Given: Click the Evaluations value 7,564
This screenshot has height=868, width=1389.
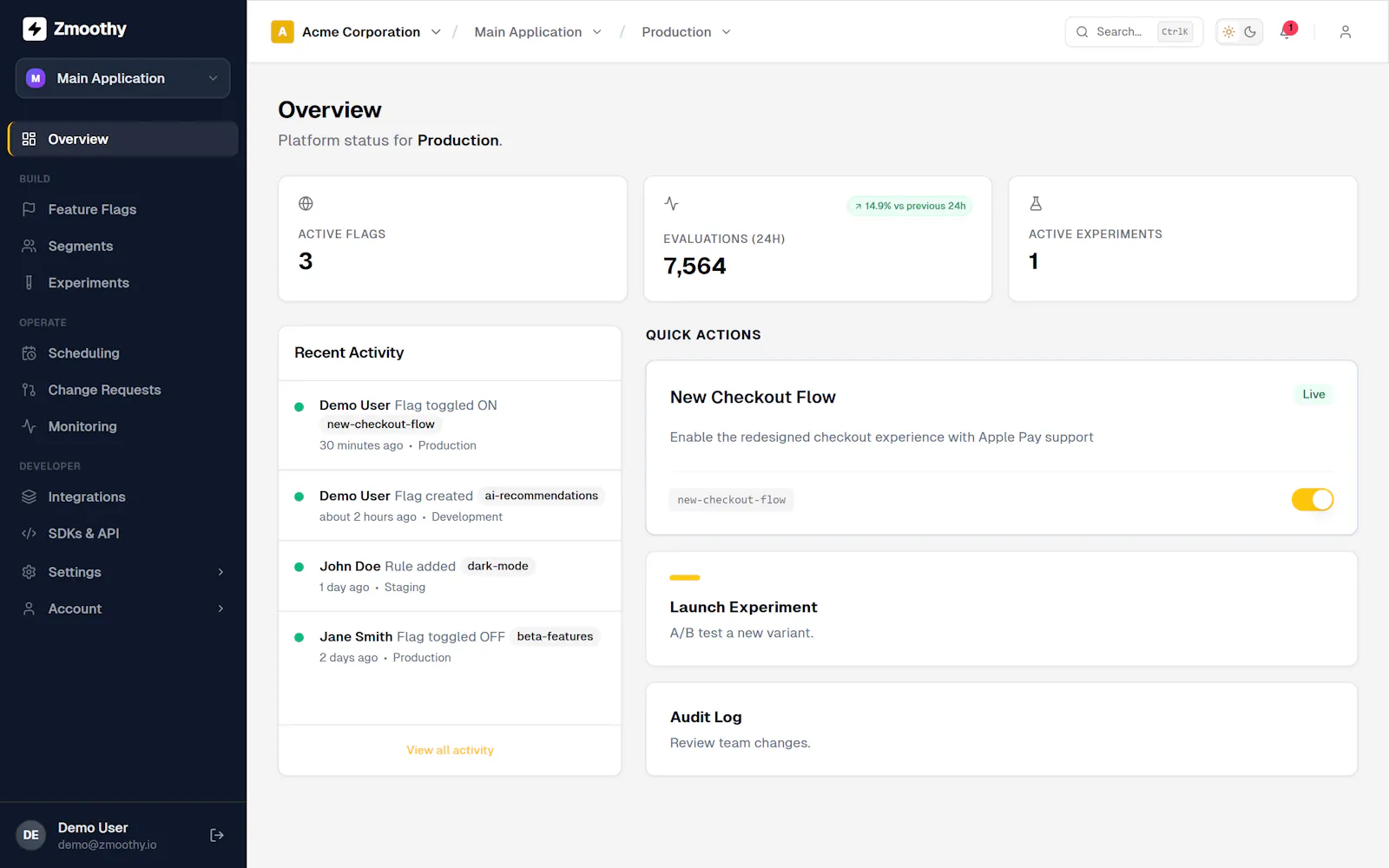Looking at the screenshot, I should tap(694, 266).
